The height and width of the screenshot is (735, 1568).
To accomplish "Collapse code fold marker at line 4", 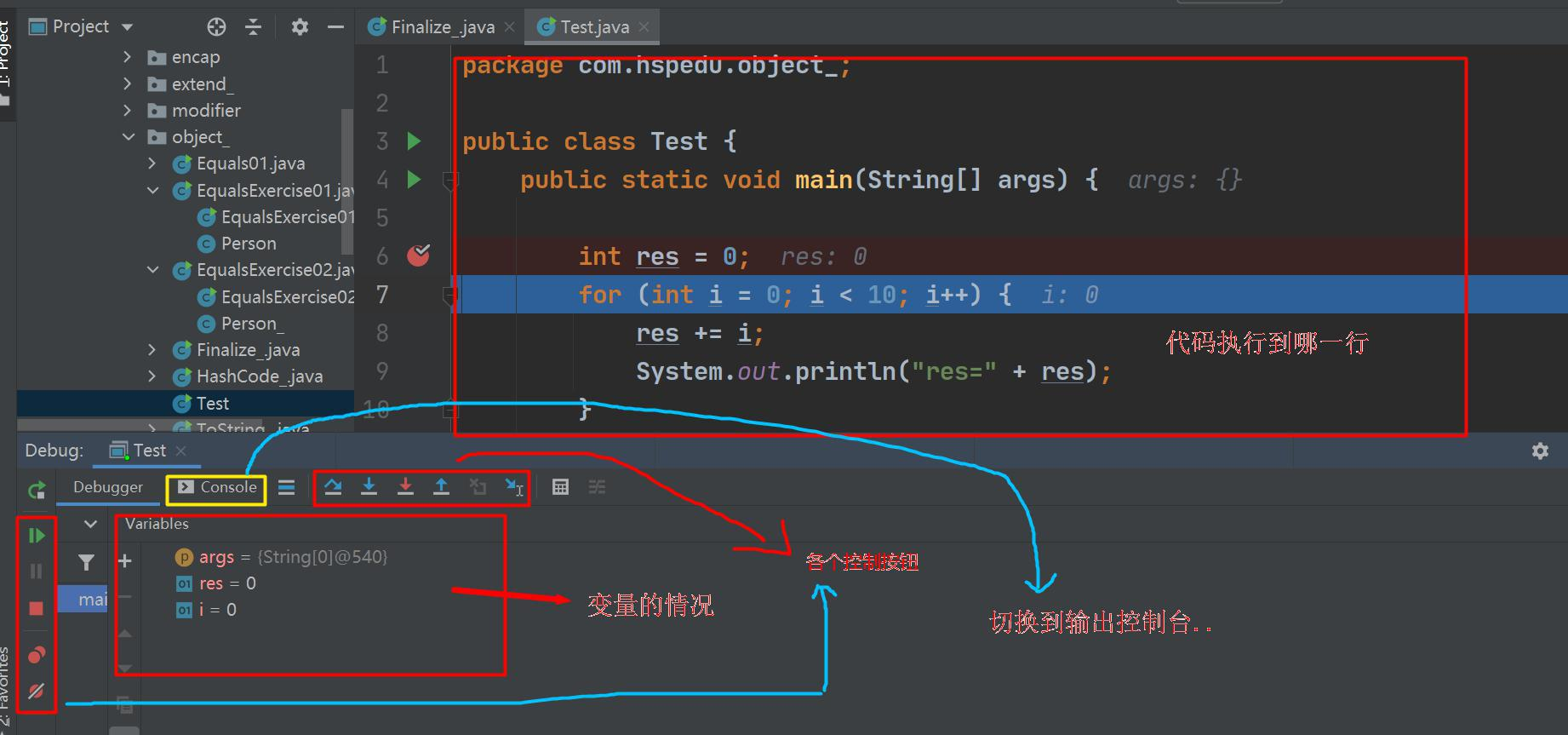I will [x=450, y=180].
